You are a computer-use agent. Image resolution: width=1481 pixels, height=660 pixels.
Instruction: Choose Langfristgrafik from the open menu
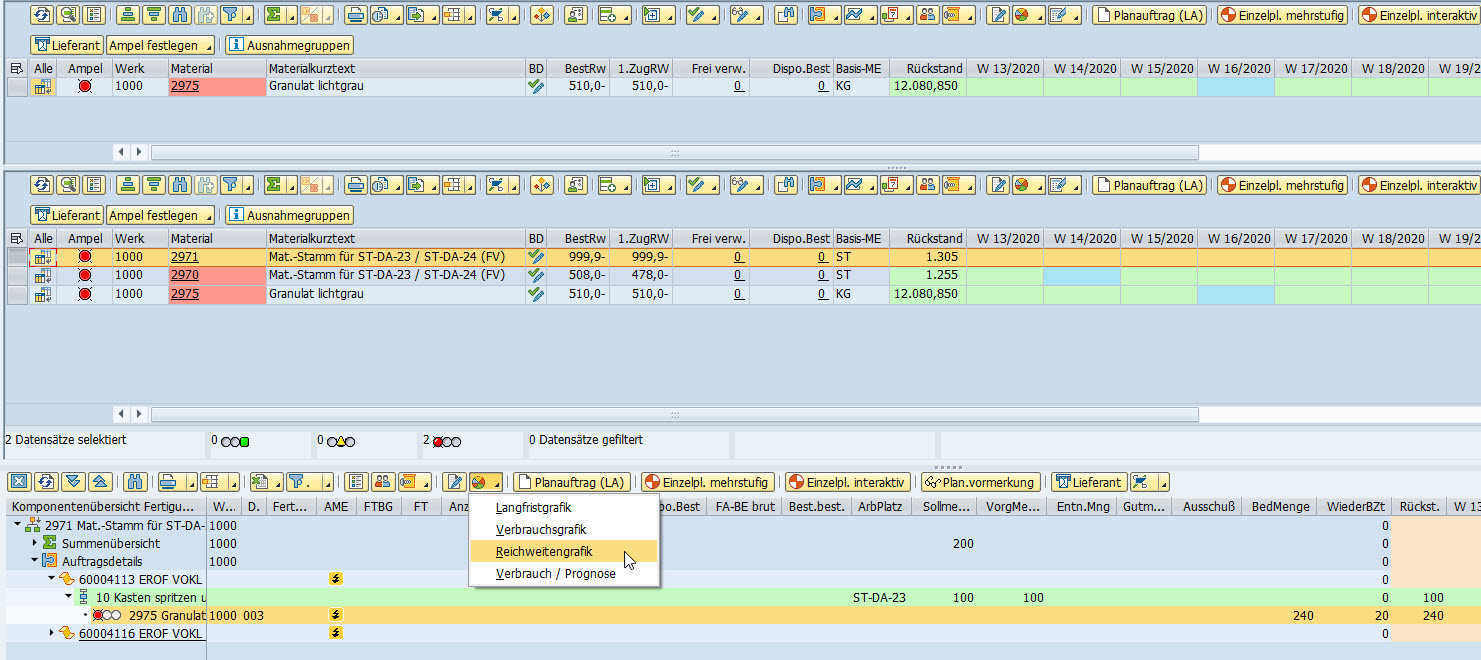click(533, 508)
